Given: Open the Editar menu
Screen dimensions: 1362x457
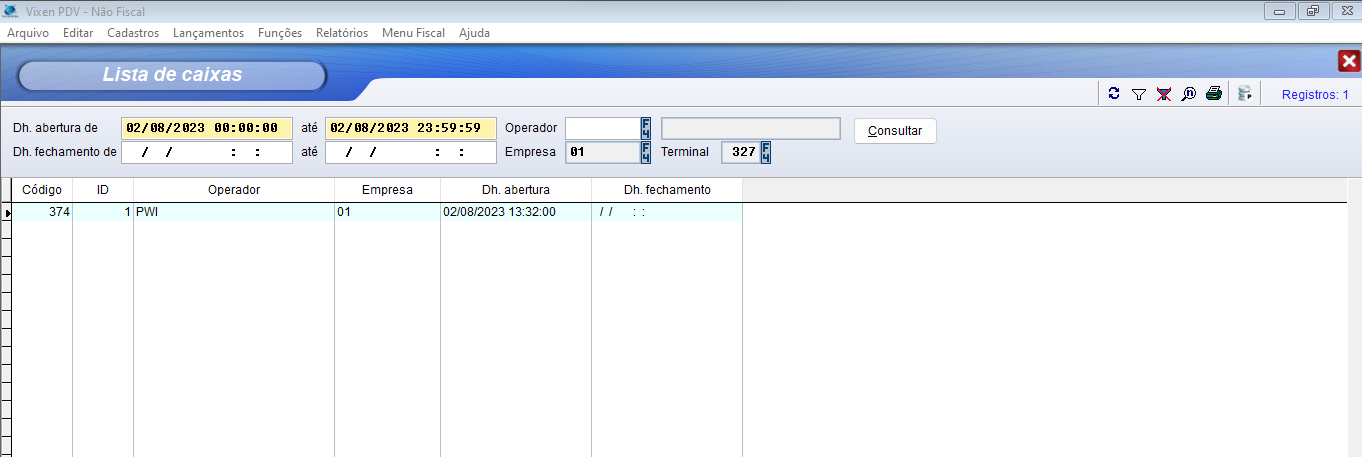Looking at the screenshot, I should pyautogui.click(x=78, y=33).
